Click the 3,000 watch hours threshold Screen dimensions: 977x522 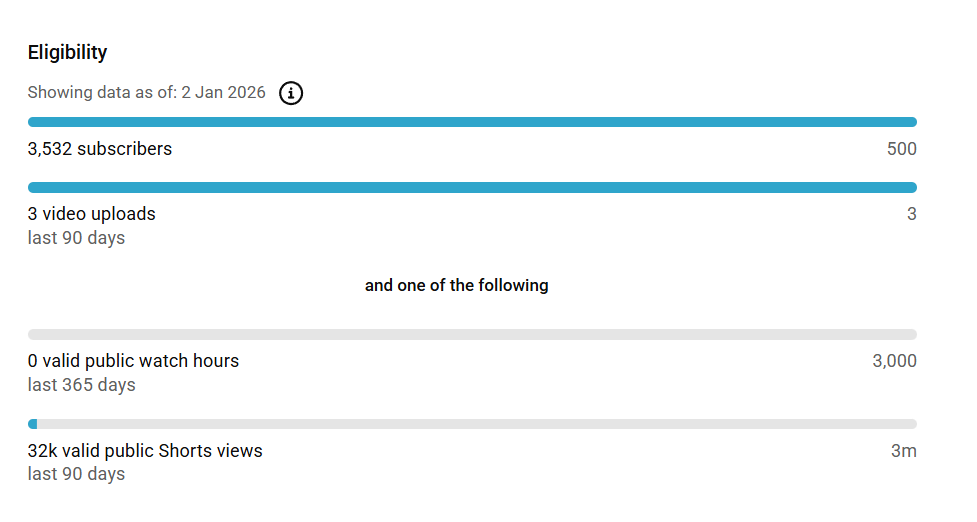click(x=894, y=361)
